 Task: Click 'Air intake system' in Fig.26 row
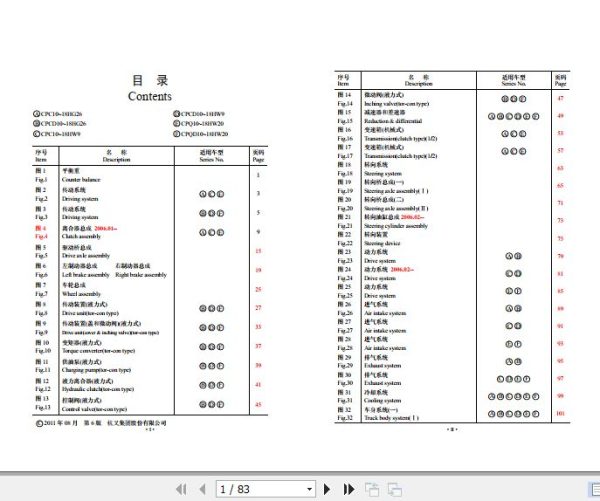coord(385,313)
